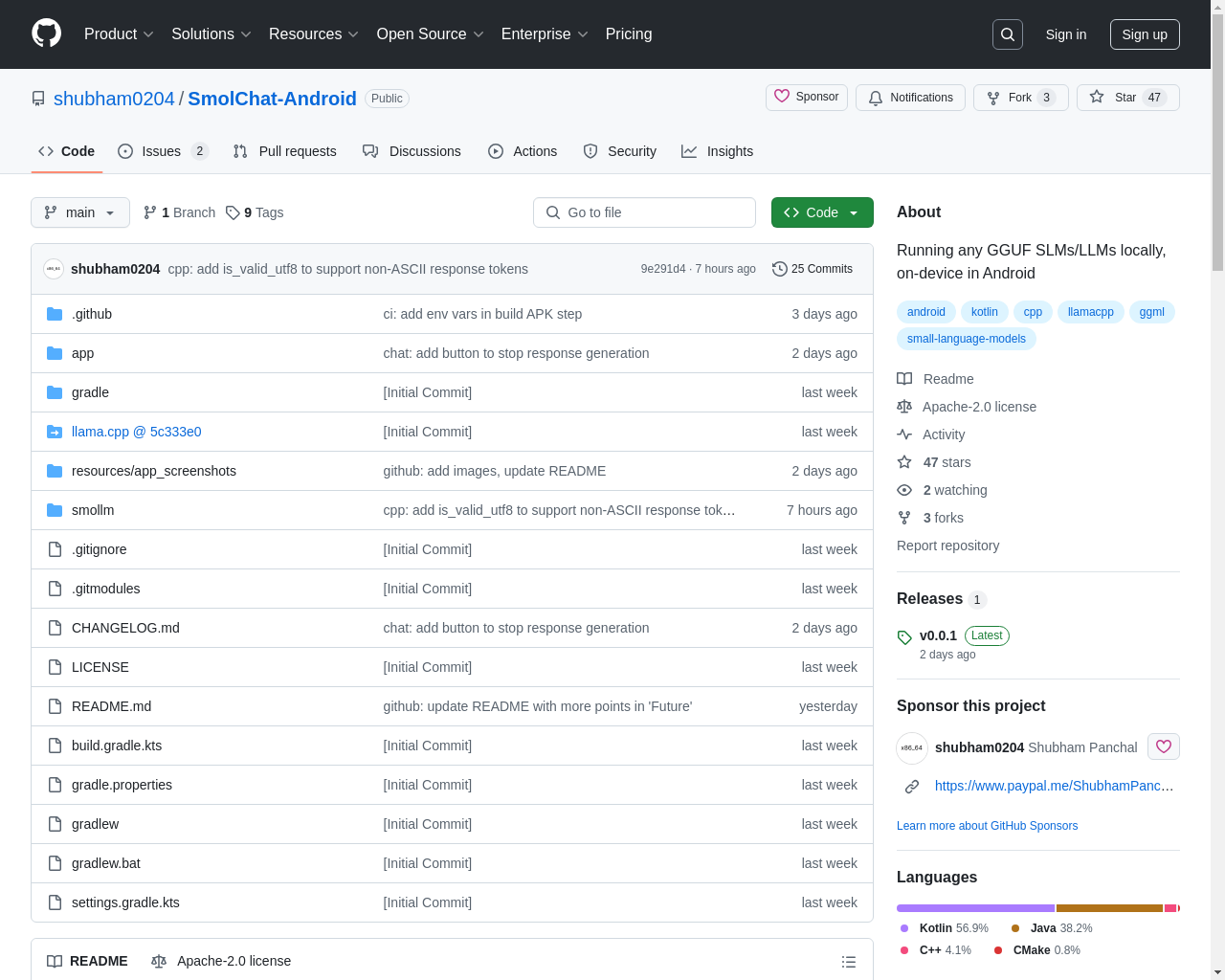Switch to the Issues tab
This screenshot has height=980, width=1225.
coord(163,151)
